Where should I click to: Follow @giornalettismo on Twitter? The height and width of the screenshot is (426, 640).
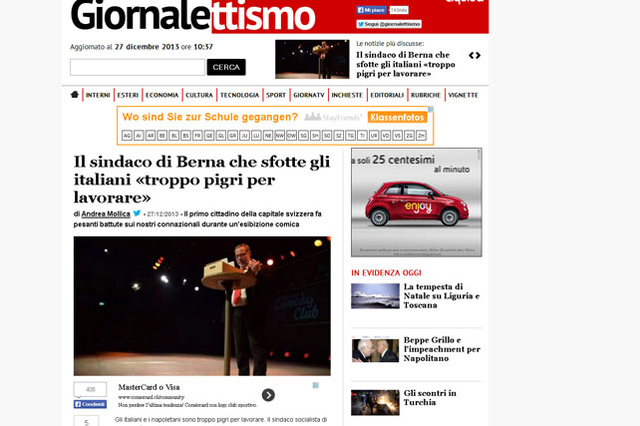click(x=389, y=24)
